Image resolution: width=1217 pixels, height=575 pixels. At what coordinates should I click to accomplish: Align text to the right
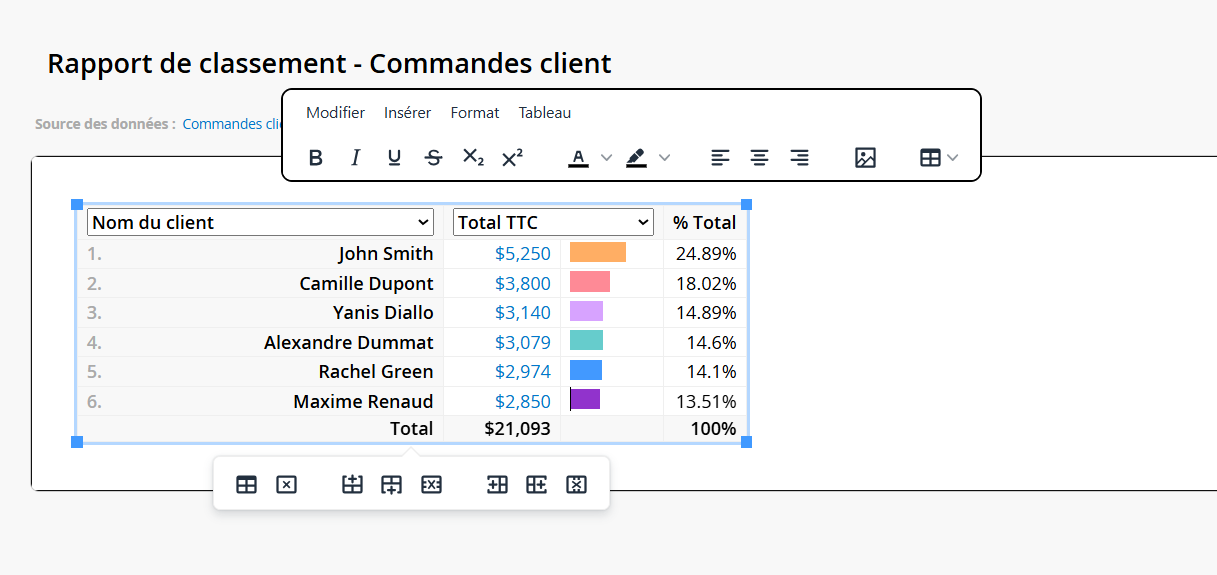tap(799, 158)
